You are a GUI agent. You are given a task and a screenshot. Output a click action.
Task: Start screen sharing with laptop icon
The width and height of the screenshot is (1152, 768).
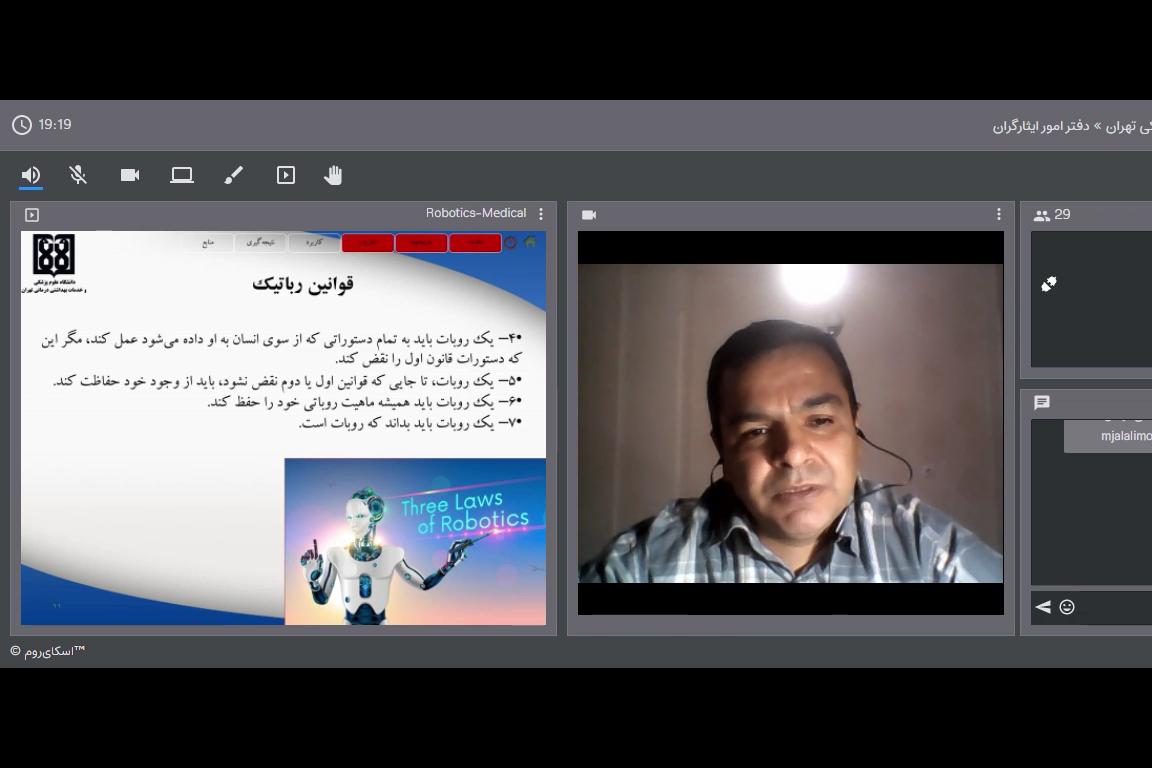click(x=182, y=175)
